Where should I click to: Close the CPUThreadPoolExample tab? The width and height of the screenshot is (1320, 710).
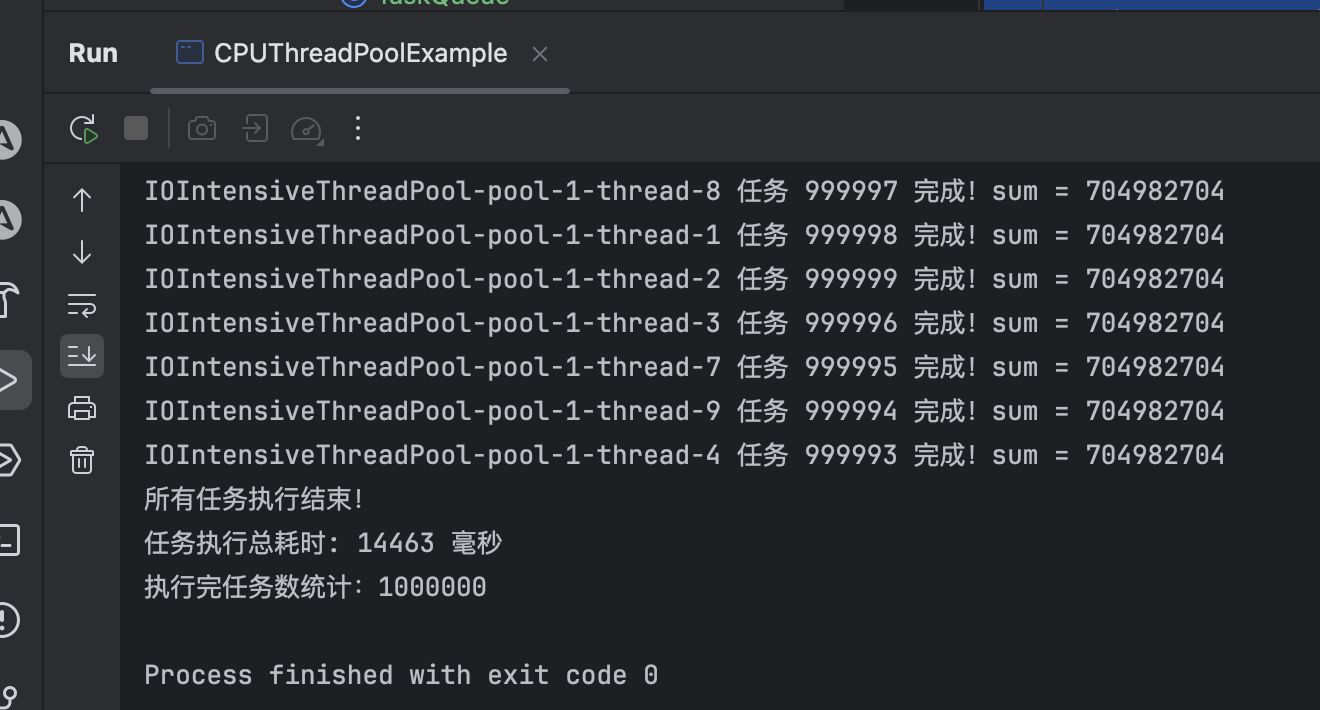tap(540, 54)
